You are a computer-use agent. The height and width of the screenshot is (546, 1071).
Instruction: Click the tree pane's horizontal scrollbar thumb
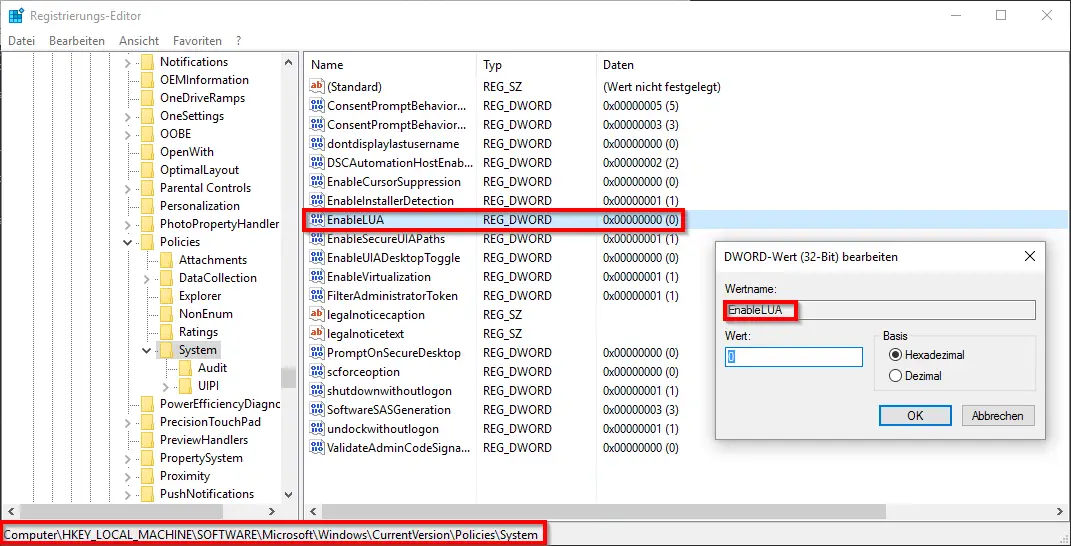pos(122,511)
